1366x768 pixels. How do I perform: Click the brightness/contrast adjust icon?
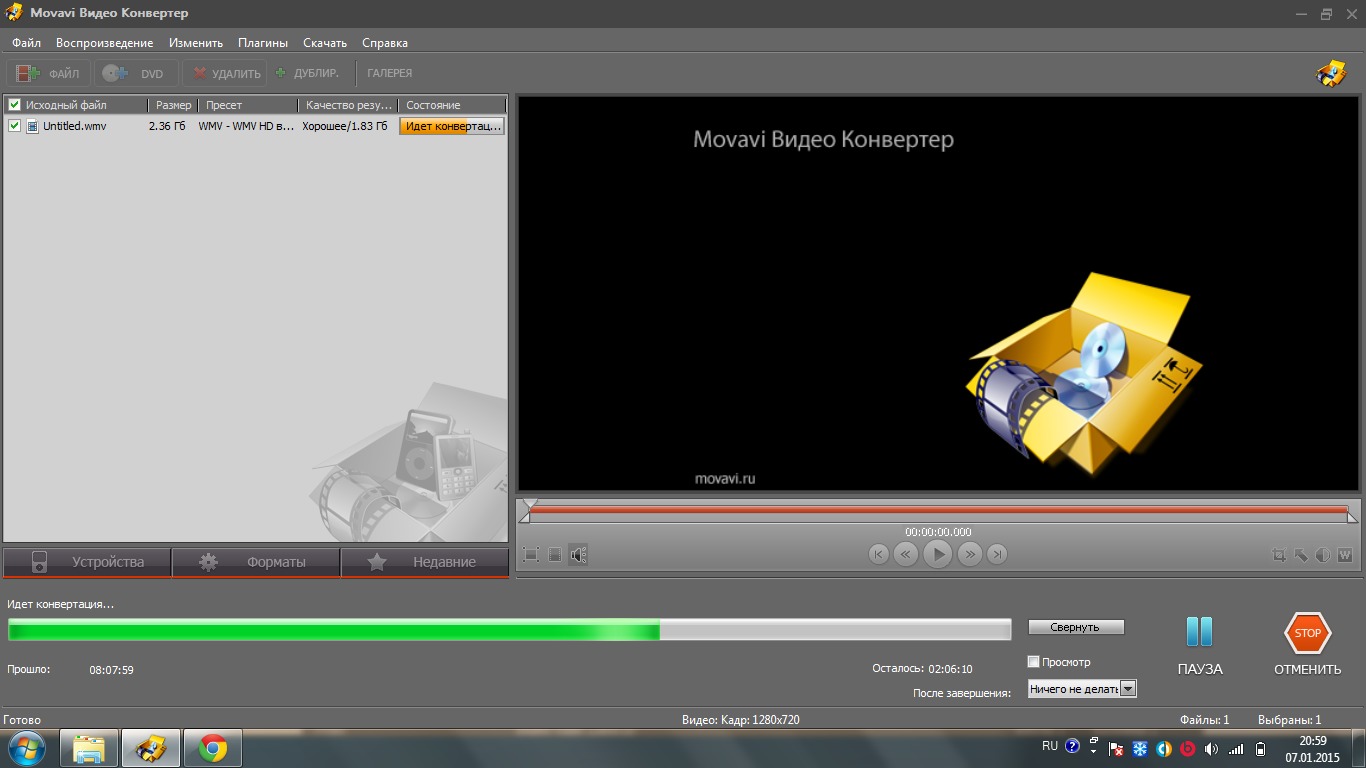pos(1323,555)
